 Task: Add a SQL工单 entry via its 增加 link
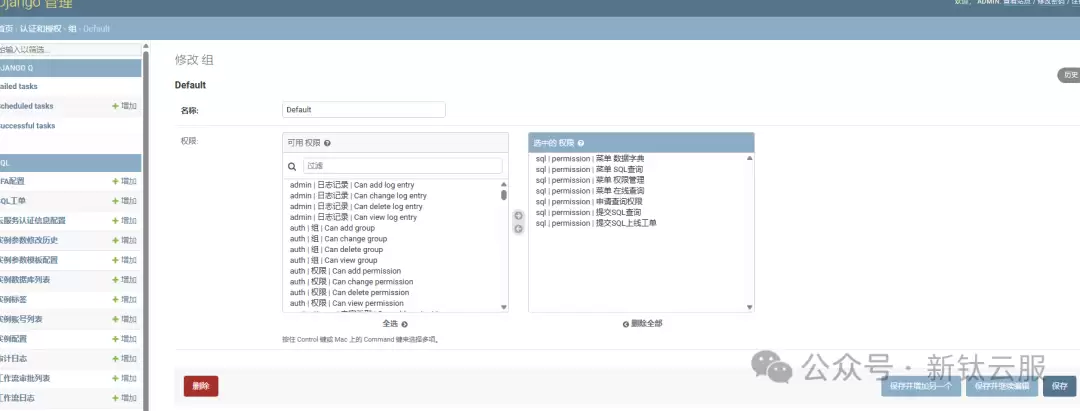125,201
